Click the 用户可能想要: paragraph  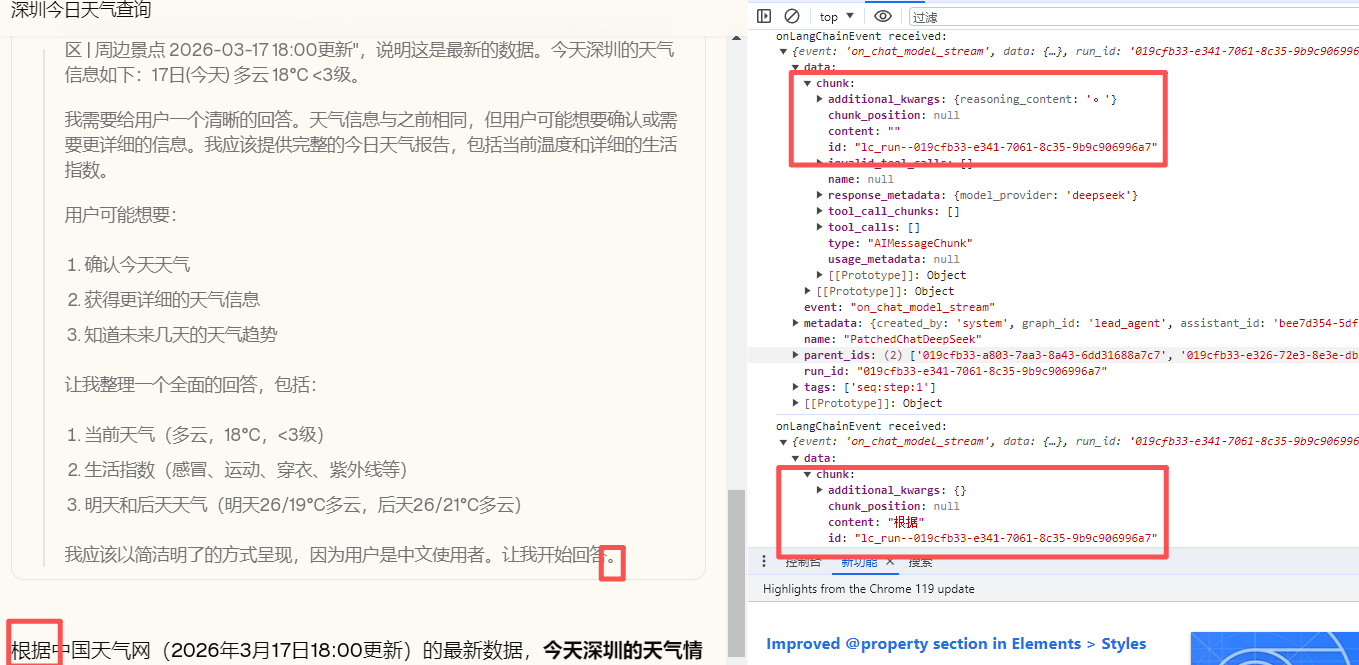121,215
